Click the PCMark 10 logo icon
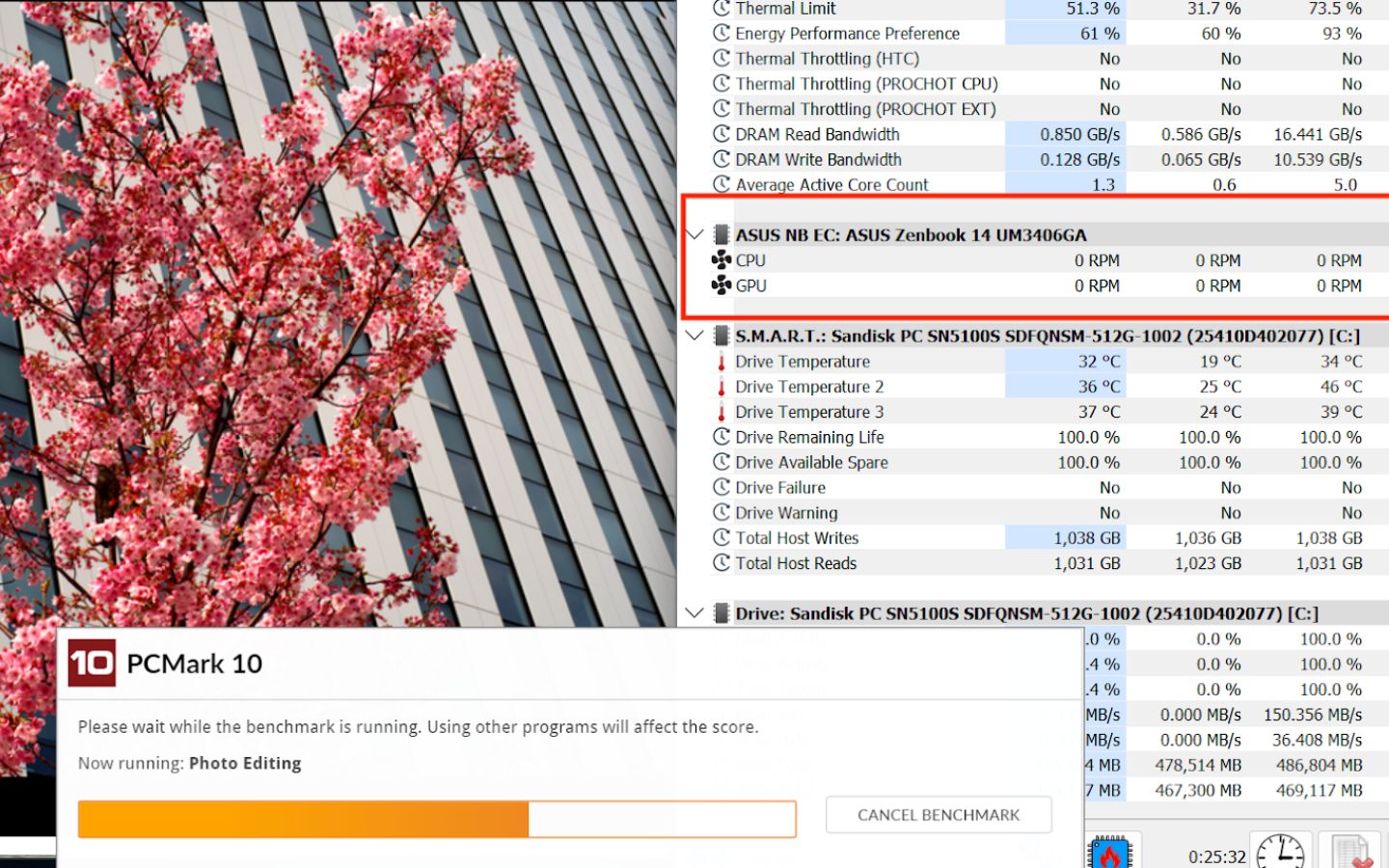This screenshot has width=1389, height=868. coord(92,664)
